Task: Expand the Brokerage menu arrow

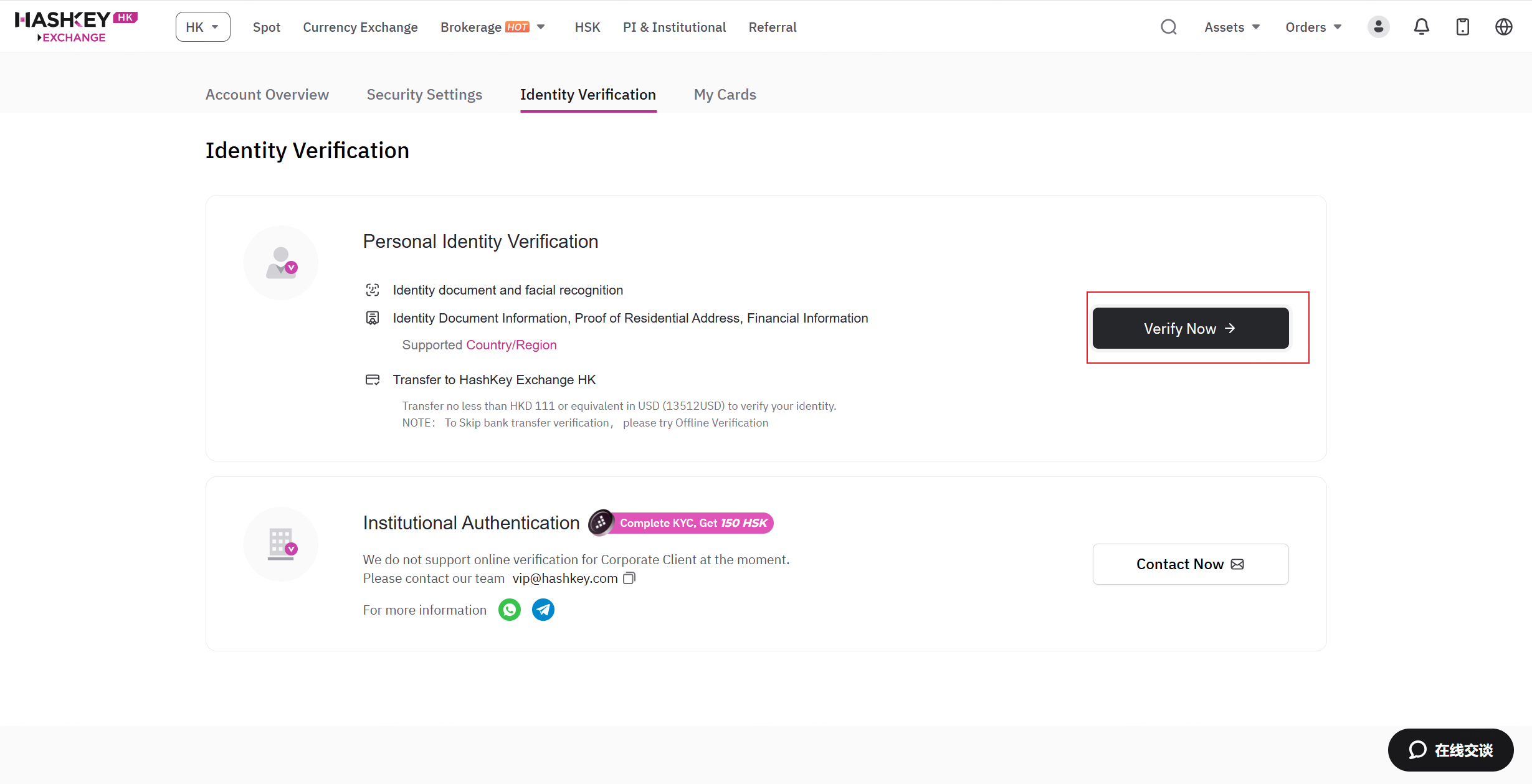Action: [x=541, y=27]
